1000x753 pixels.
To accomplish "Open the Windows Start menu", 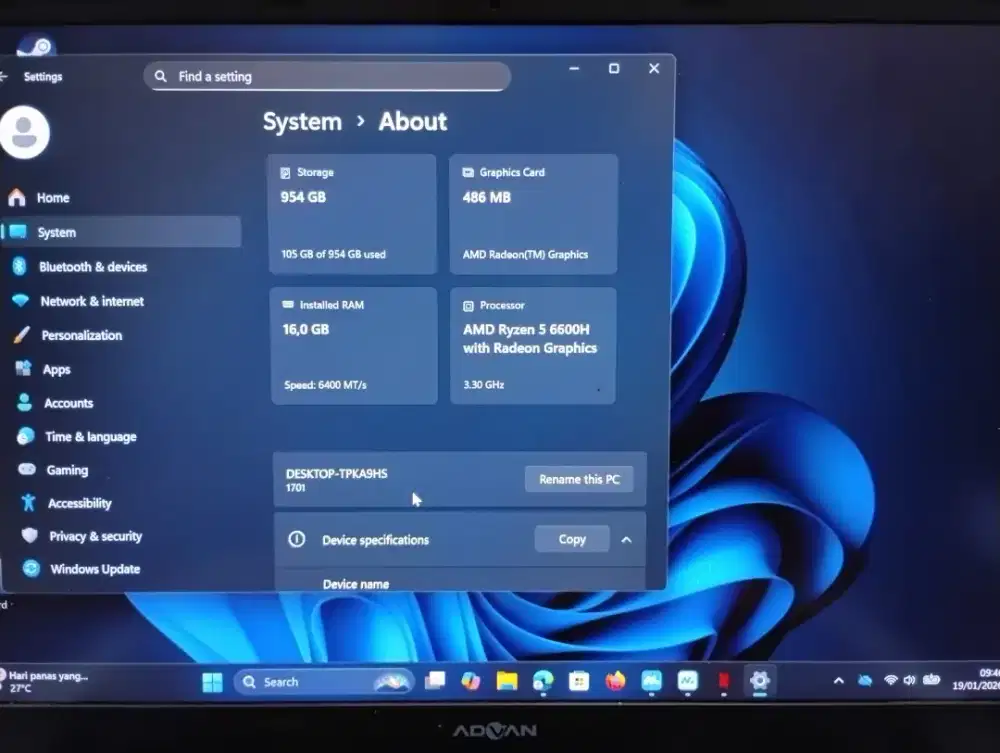I will coord(213,682).
